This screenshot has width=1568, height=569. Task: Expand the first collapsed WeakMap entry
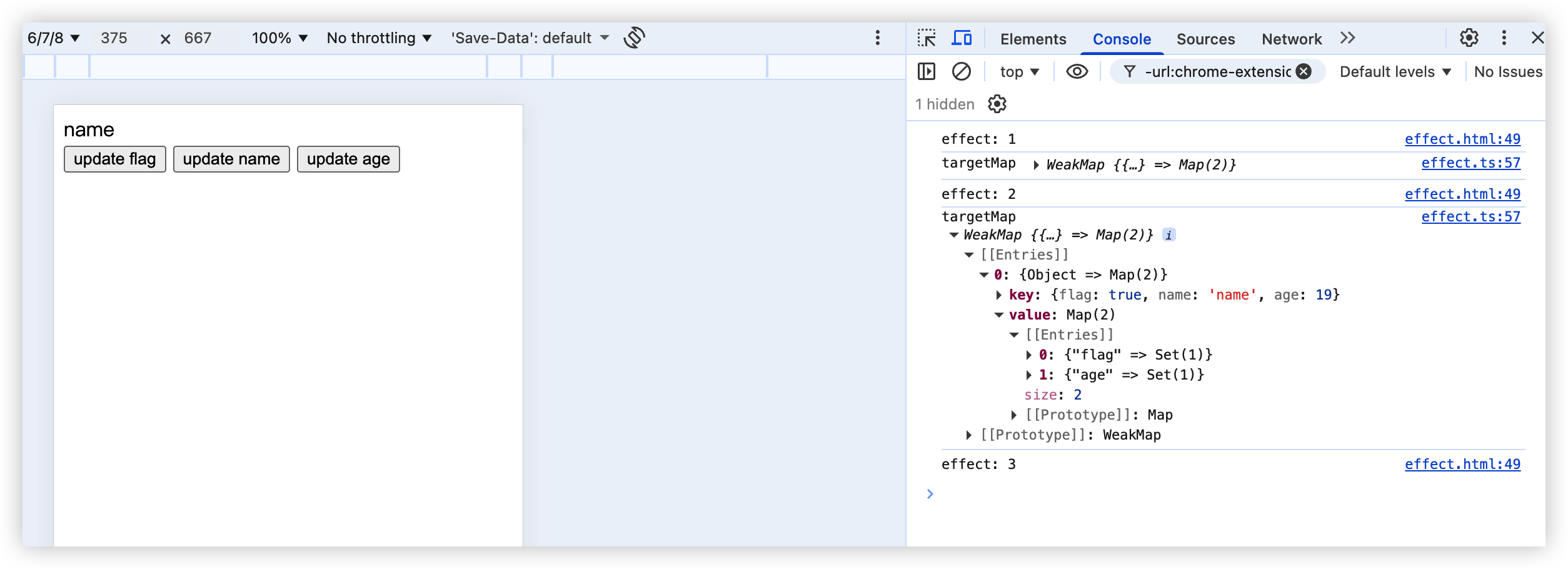click(x=1036, y=165)
